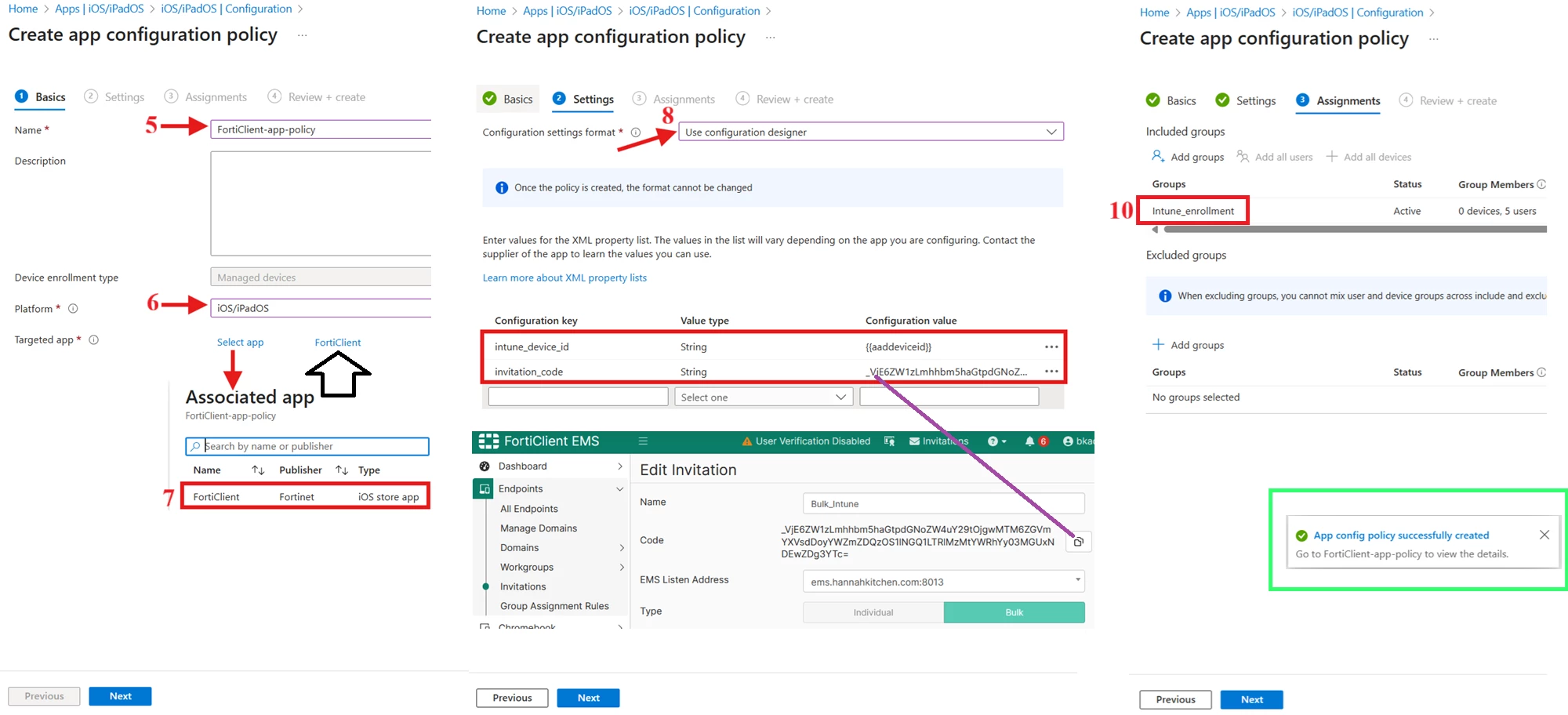
Task: Open Learn more about XML property lists
Action: tap(564, 278)
